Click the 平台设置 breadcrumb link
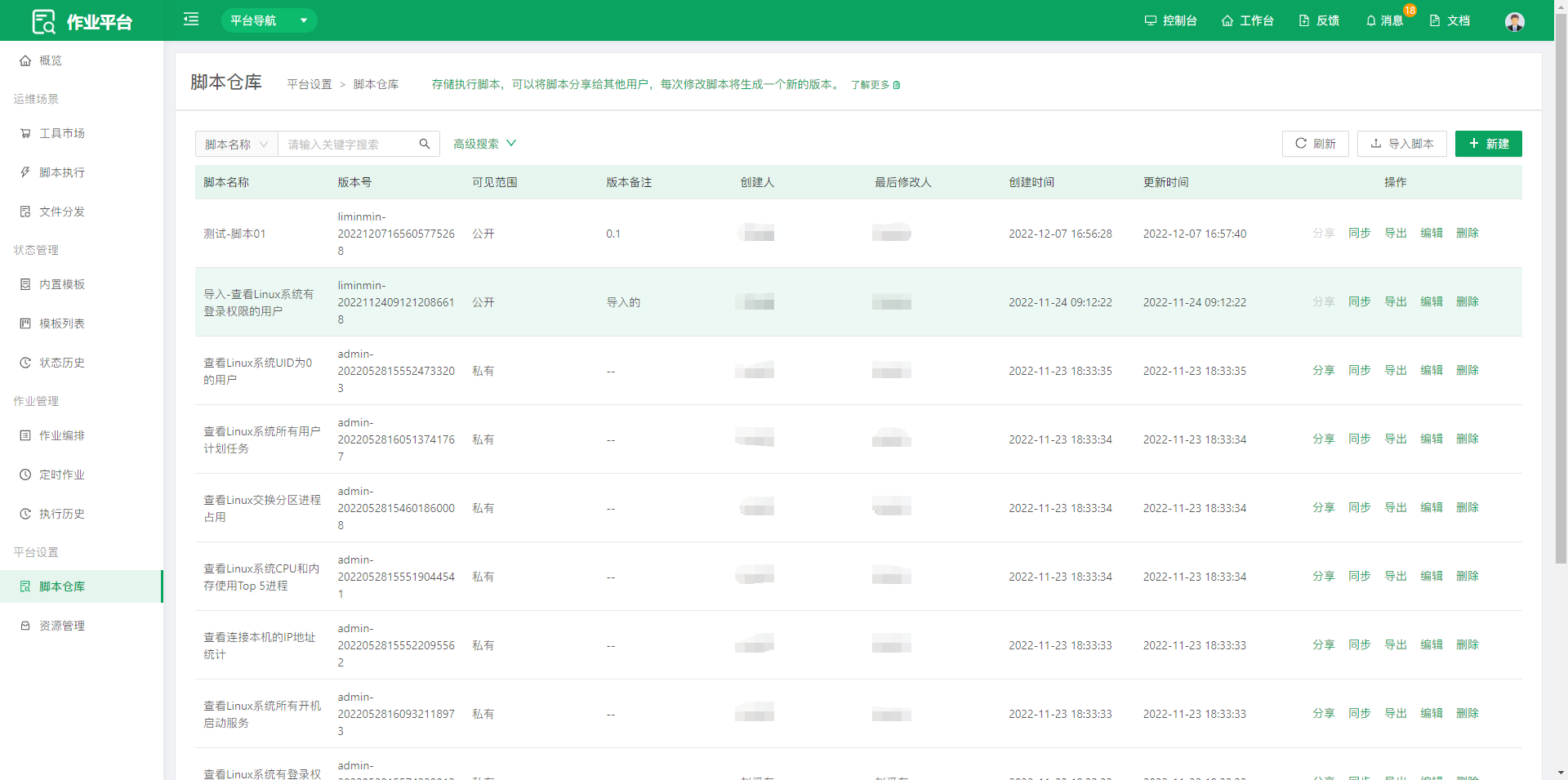This screenshot has width=1568, height=780. click(x=310, y=84)
